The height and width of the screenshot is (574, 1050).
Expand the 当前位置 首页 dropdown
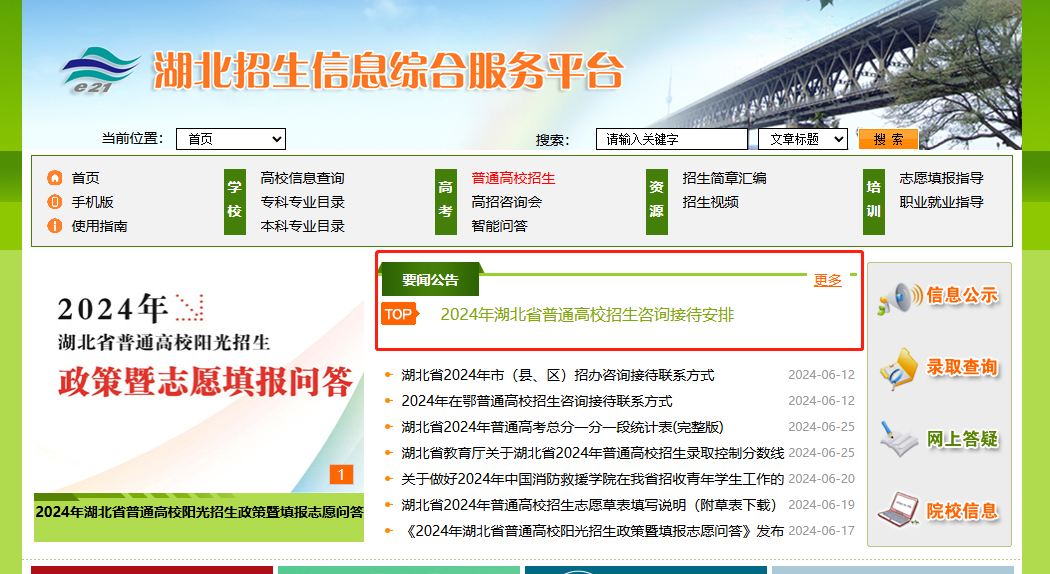pyautogui.click(x=231, y=139)
